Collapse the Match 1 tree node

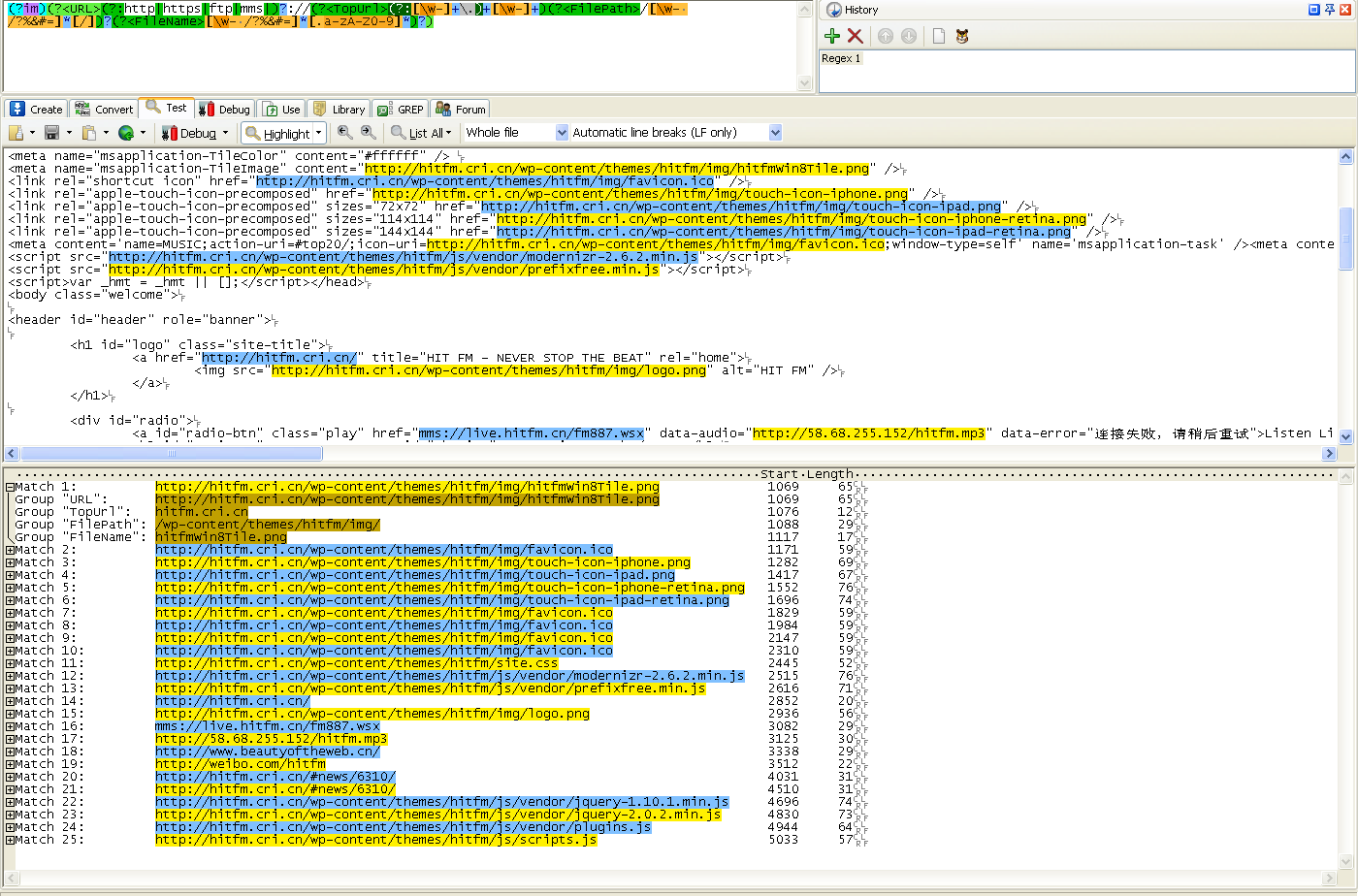point(10,487)
